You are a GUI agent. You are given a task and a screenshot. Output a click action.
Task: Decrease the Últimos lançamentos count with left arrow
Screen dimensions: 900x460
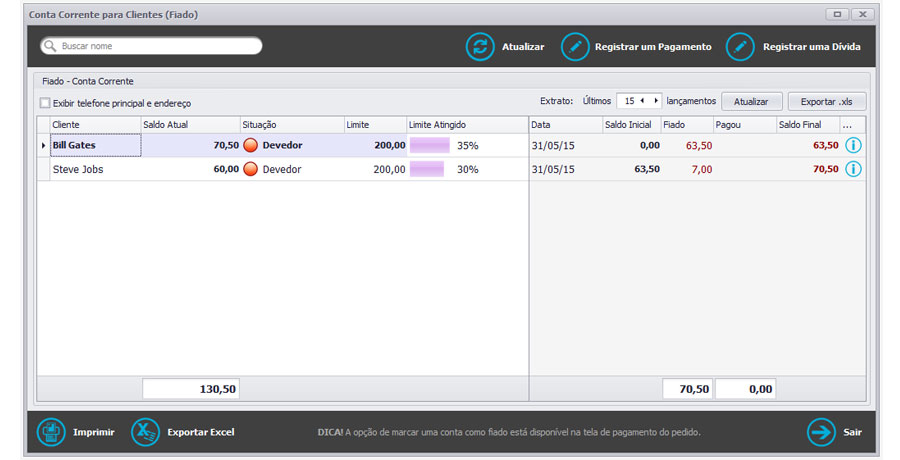pos(643,101)
